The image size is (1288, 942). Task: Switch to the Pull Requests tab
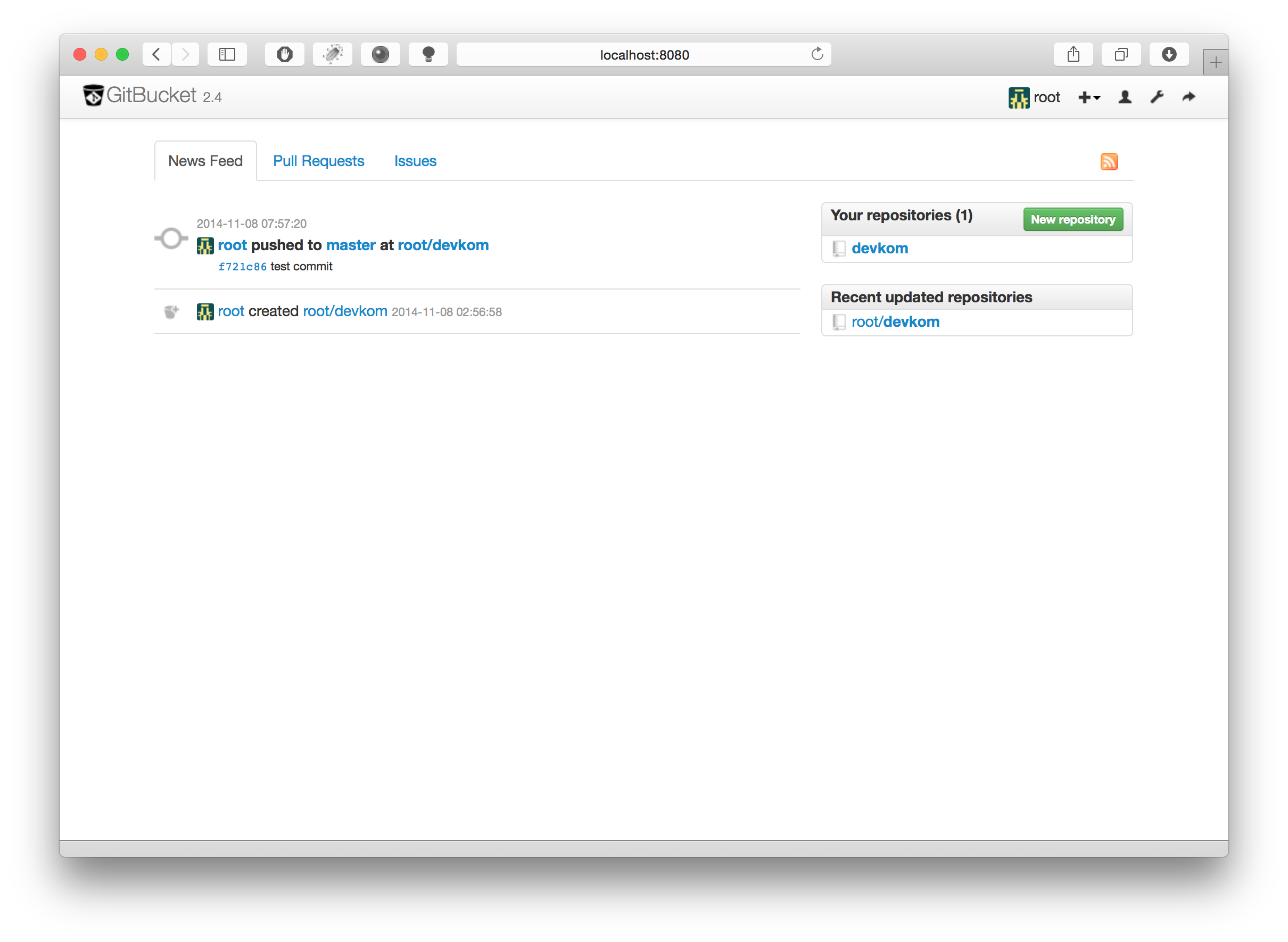pos(318,161)
